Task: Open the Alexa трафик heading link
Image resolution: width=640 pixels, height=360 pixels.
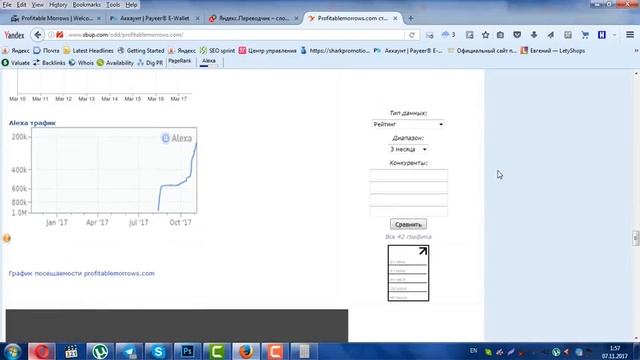Action: click(32, 123)
